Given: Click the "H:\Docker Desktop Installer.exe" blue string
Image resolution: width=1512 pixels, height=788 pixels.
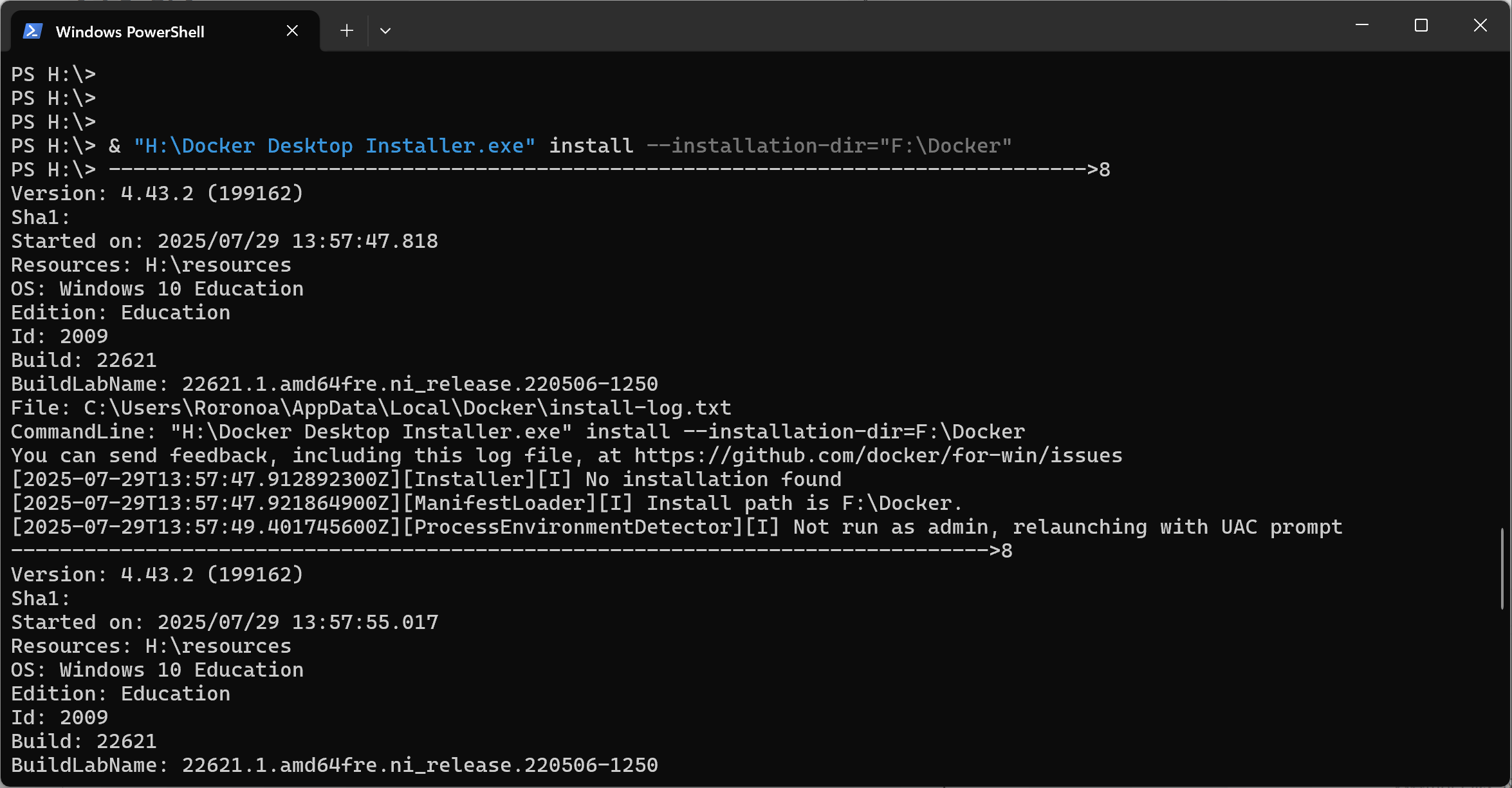Looking at the screenshot, I should coord(335,145).
